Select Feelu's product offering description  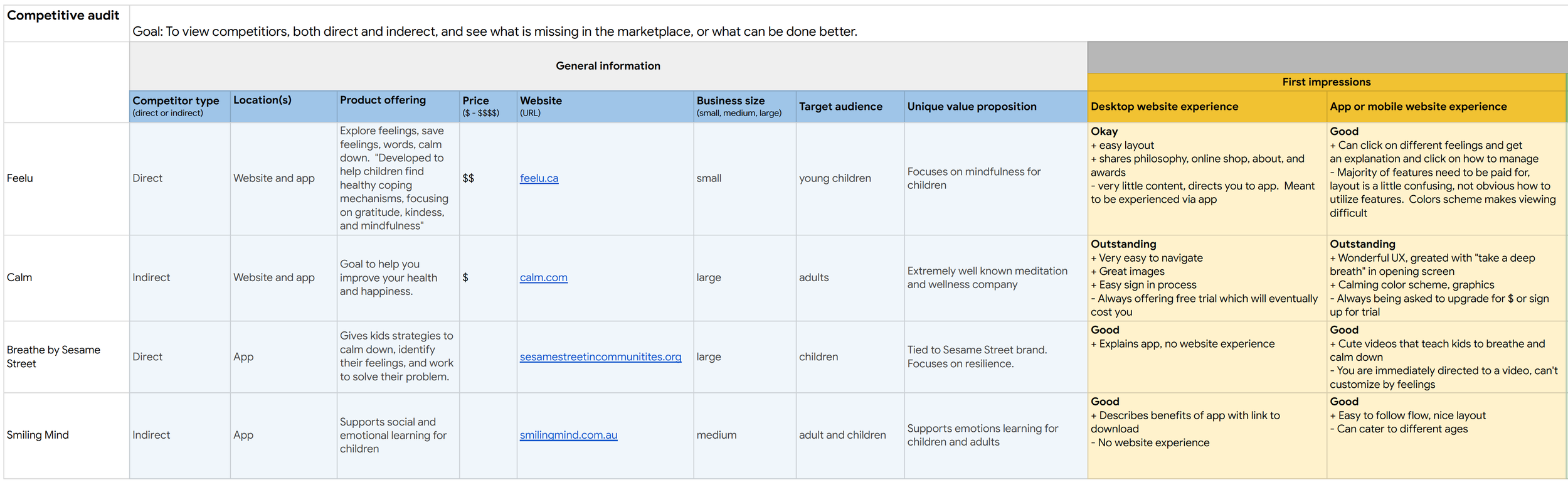point(398,178)
